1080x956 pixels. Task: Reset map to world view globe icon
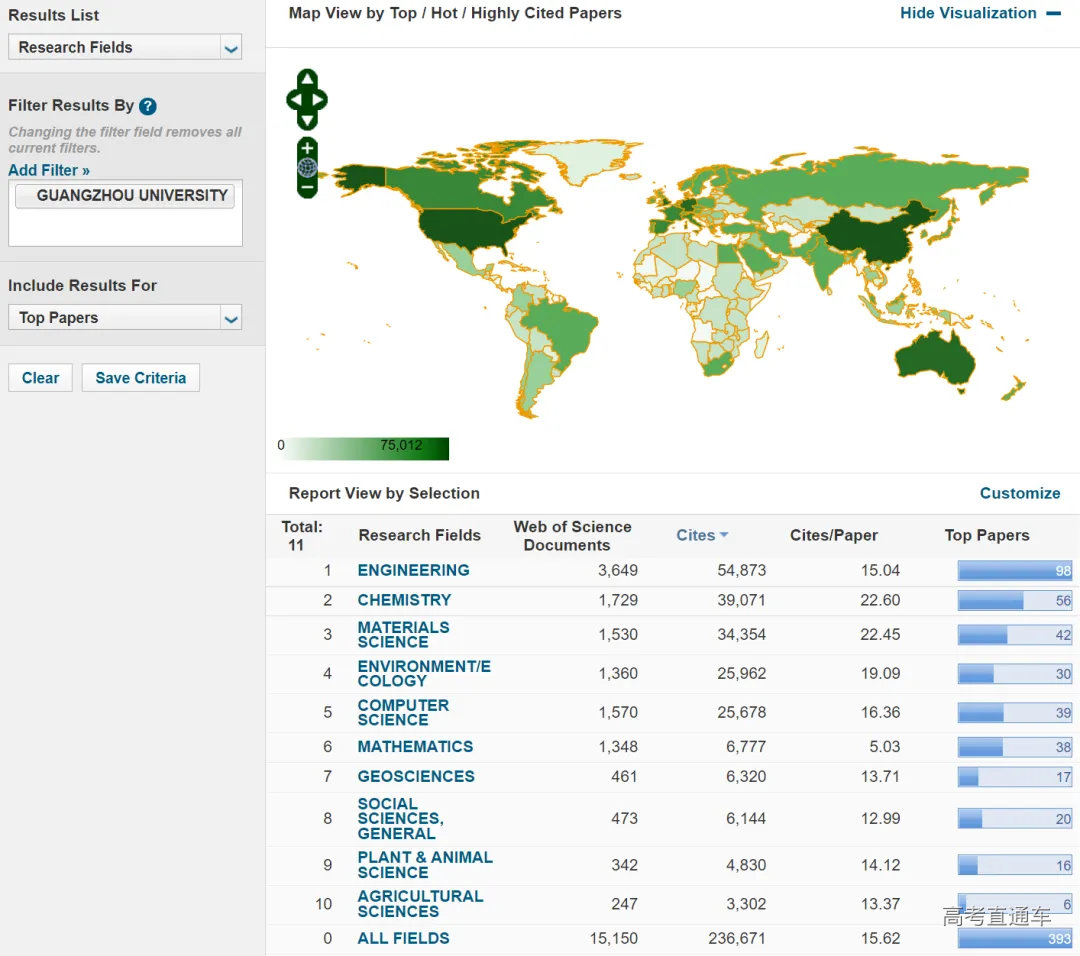(x=307, y=168)
